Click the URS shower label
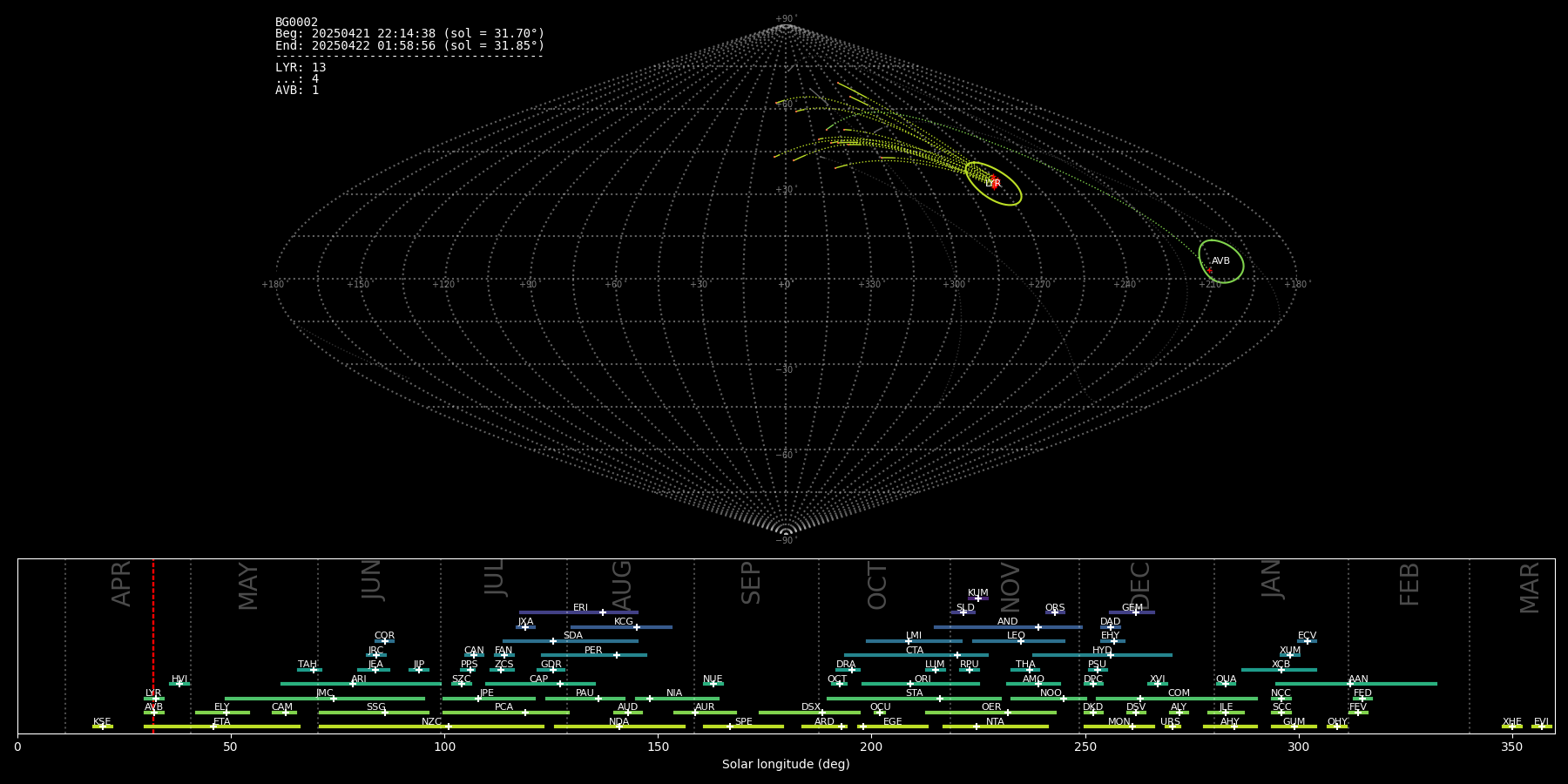 coord(1170,722)
